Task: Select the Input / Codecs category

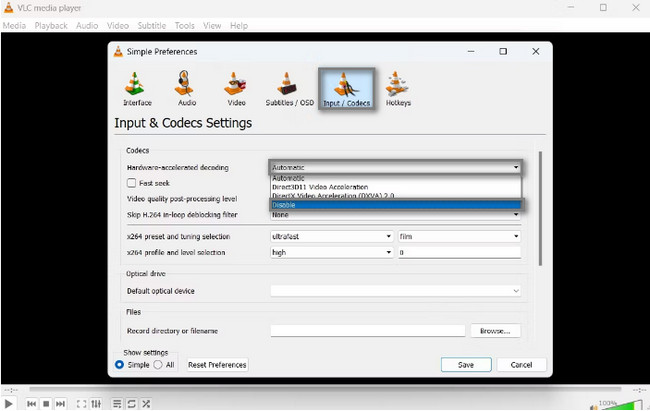Action: click(x=347, y=89)
